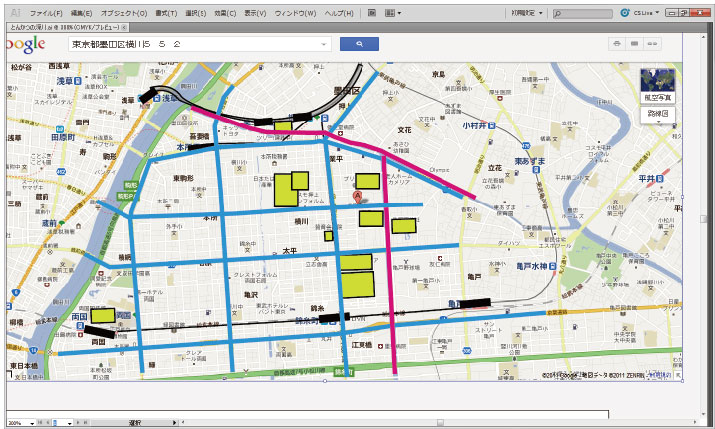Open the 表示(V) menu
Viewport: 715px width, 429px height.
(255, 13)
